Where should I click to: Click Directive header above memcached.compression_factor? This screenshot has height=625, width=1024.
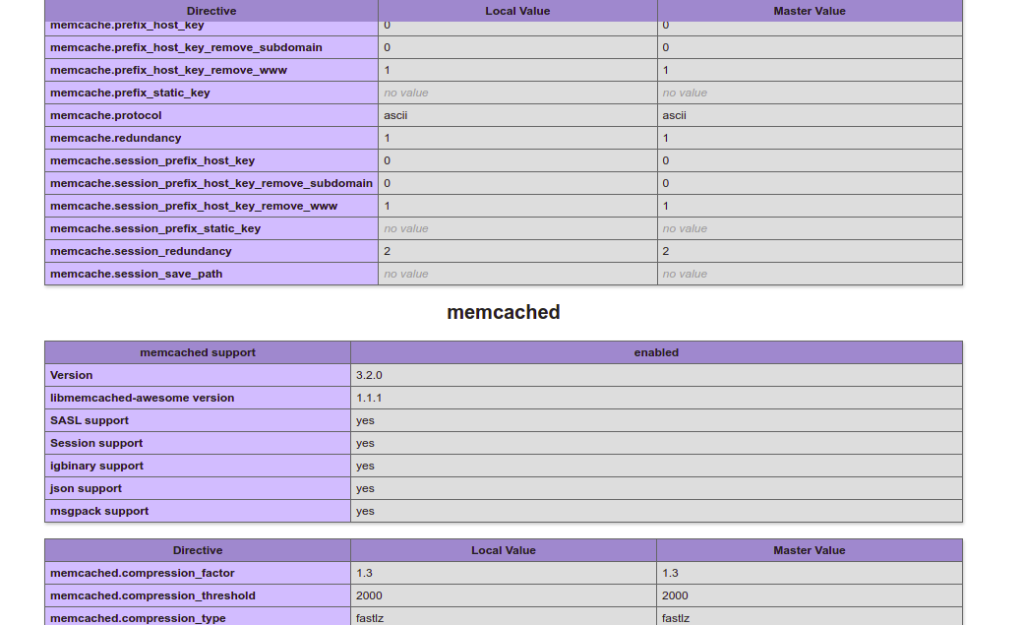point(197,551)
